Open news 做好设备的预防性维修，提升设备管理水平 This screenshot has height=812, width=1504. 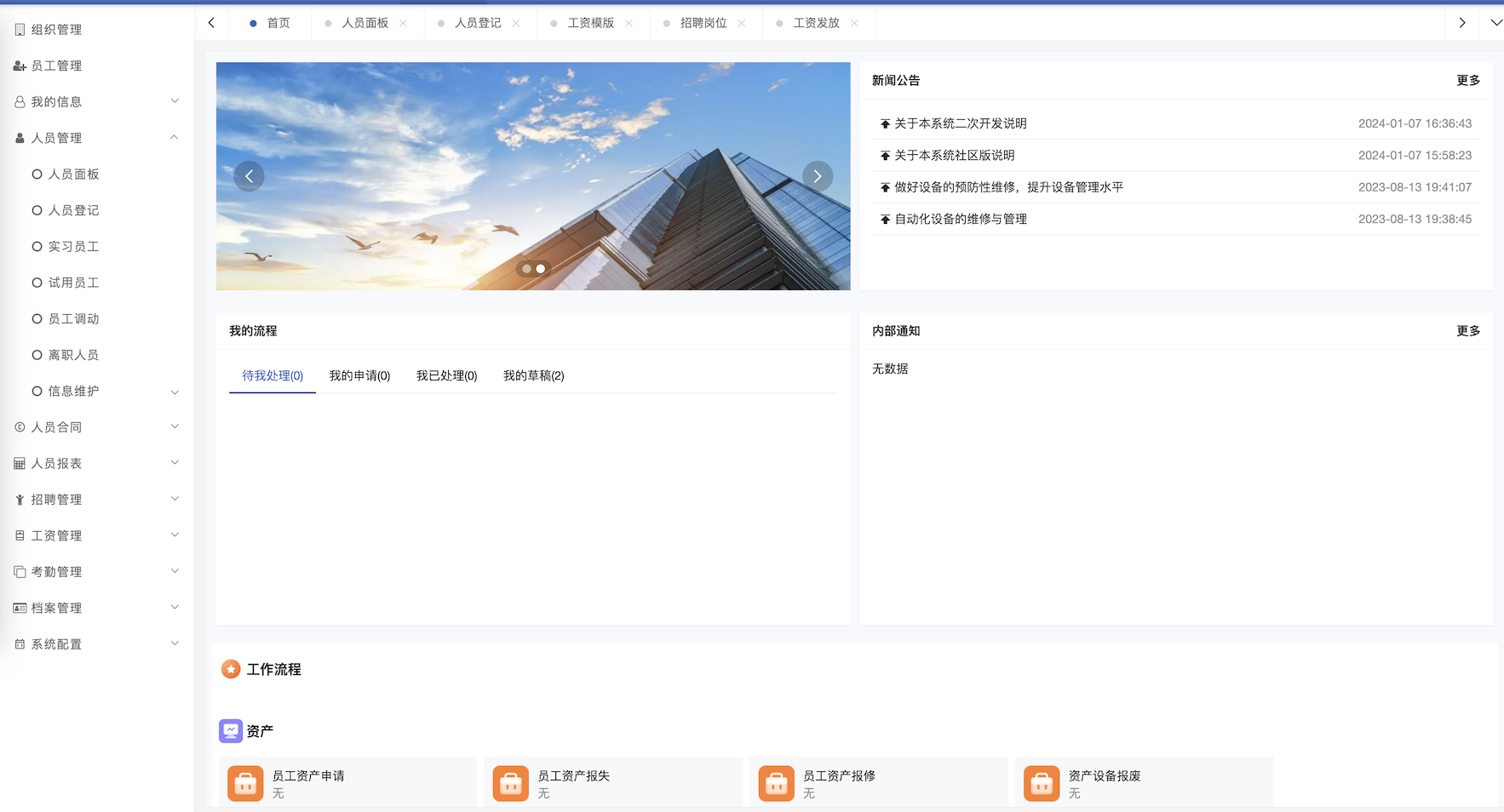tap(1008, 187)
